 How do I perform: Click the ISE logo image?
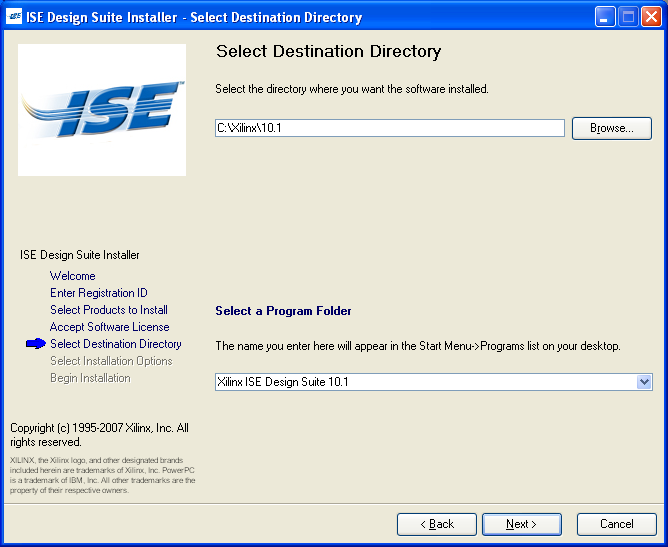click(102, 110)
